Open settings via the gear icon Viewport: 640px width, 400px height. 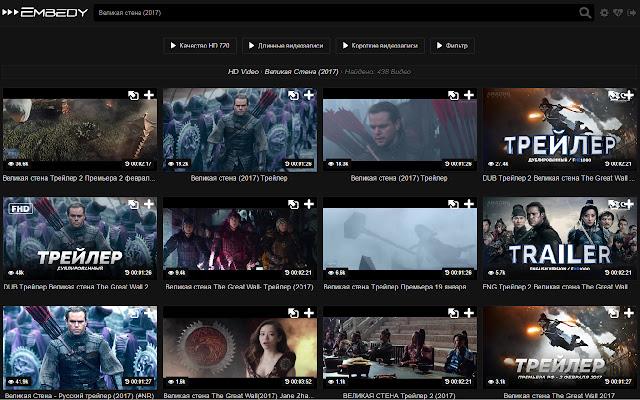point(603,13)
